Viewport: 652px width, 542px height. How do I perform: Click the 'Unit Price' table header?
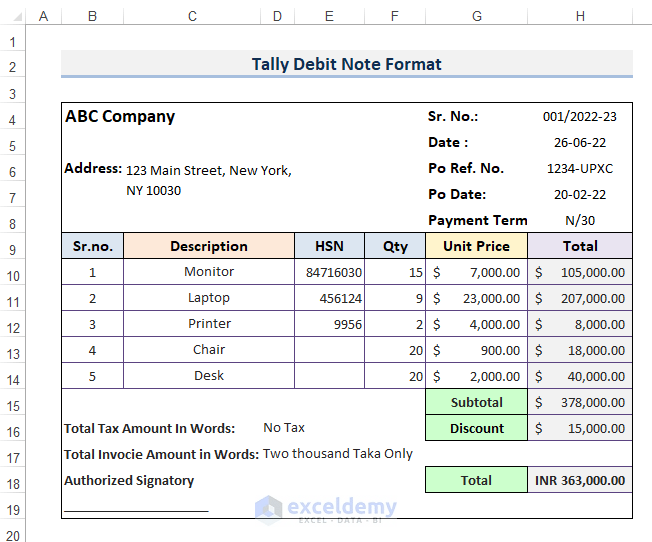click(477, 246)
